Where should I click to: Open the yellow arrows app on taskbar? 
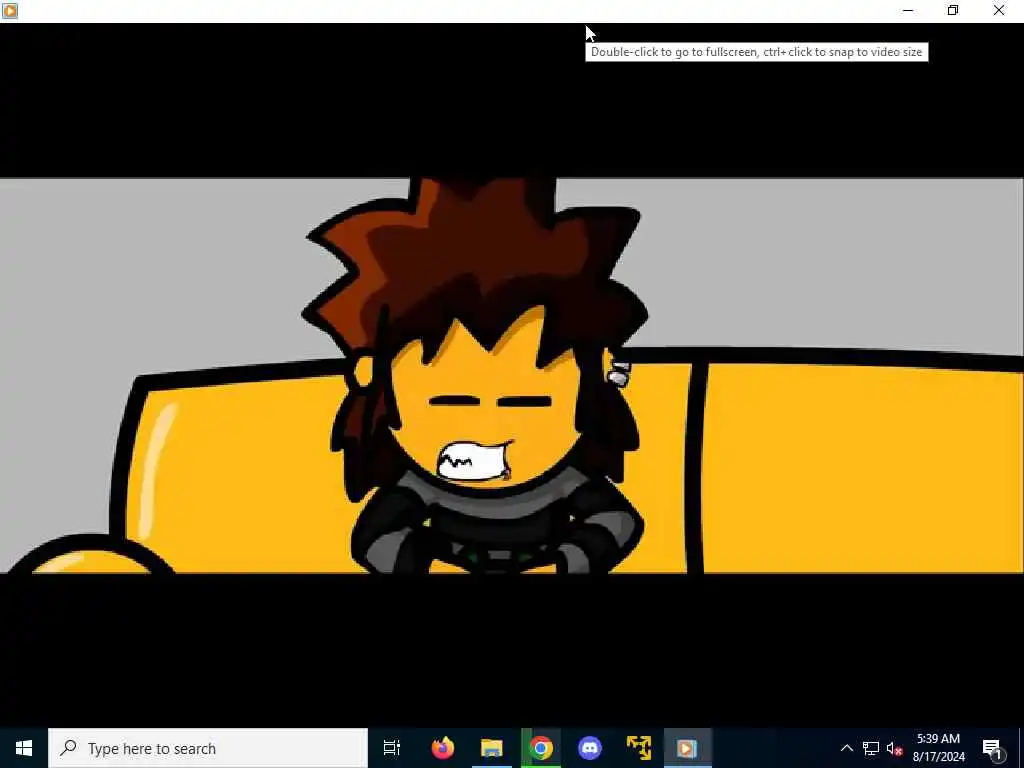[x=639, y=748]
